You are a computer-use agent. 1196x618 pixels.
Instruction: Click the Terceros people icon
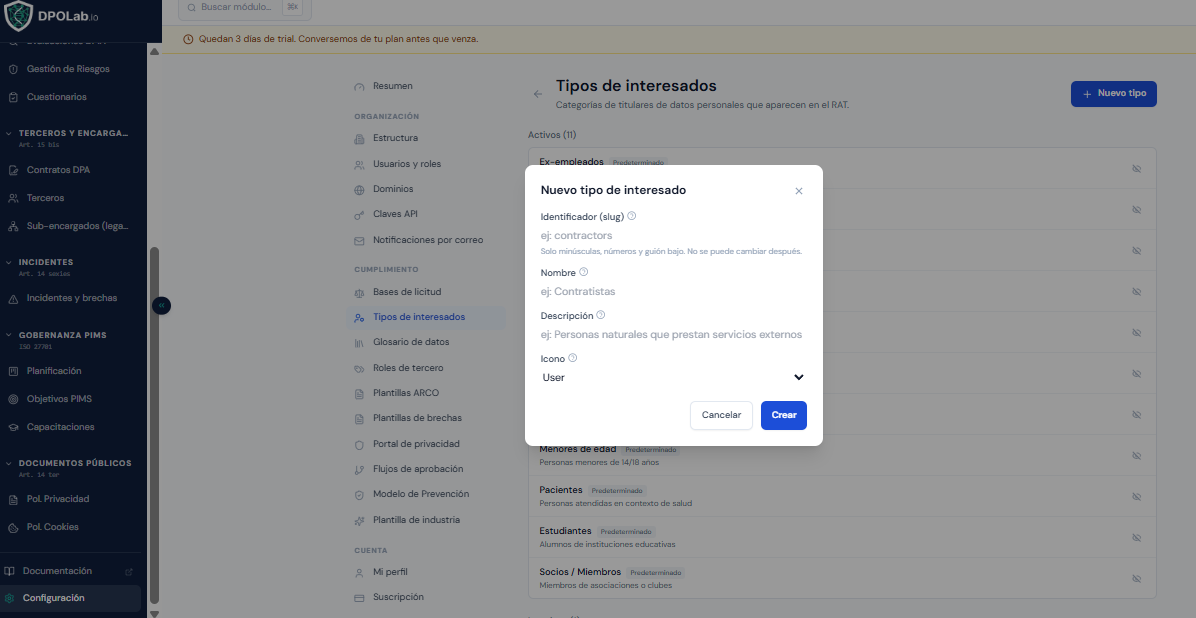(12, 198)
